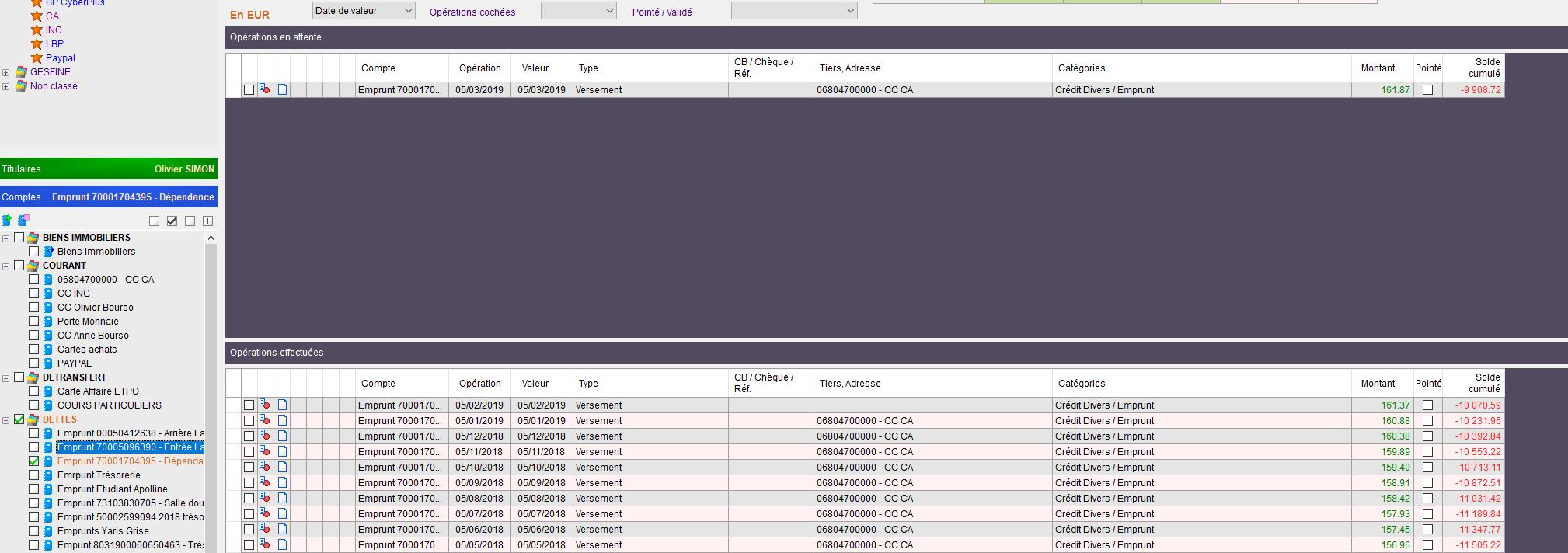
Task: Click the account tree vertical scrollbar
Action: pos(211,388)
